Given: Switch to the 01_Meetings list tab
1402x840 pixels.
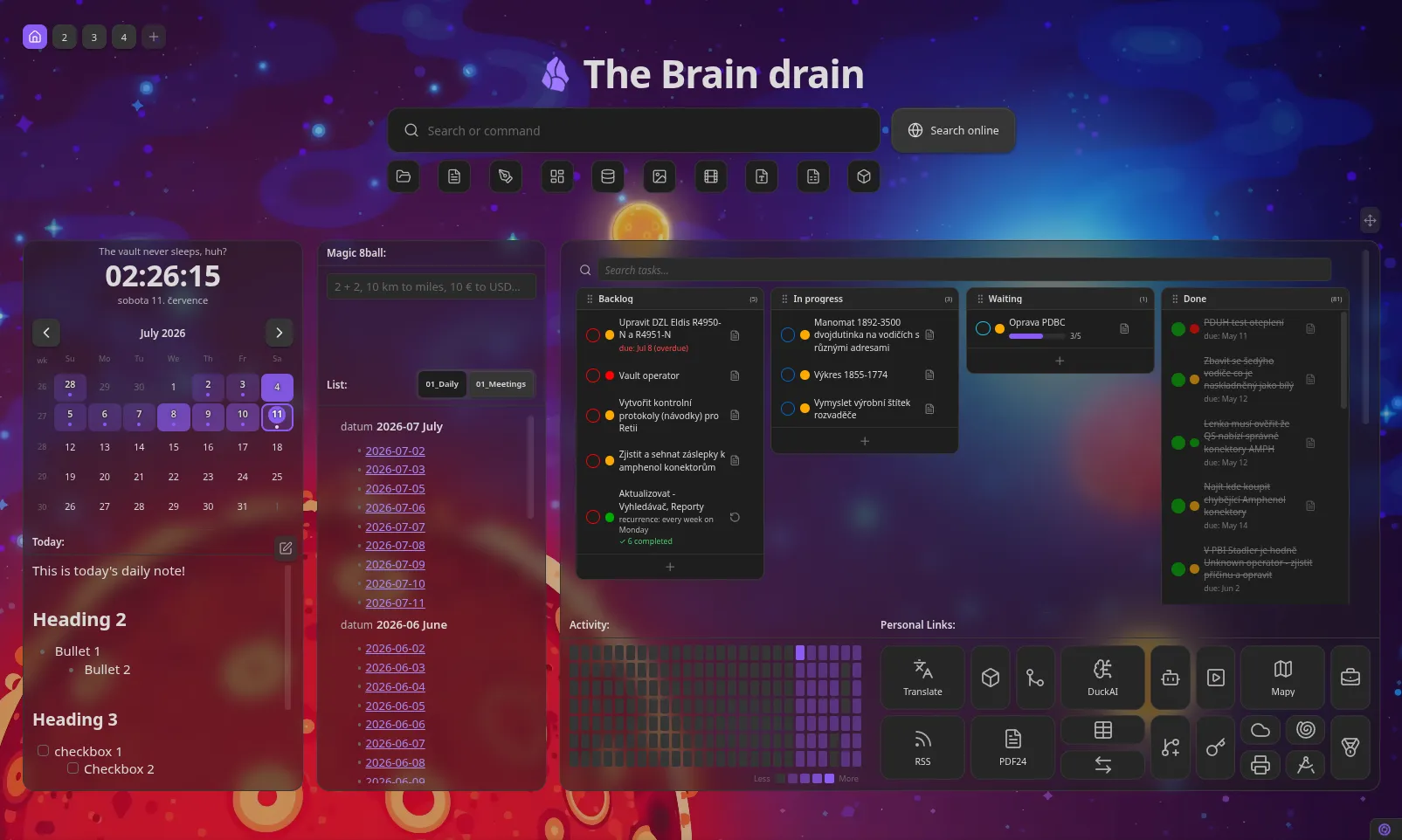Looking at the screenshot, I should 501,384.
